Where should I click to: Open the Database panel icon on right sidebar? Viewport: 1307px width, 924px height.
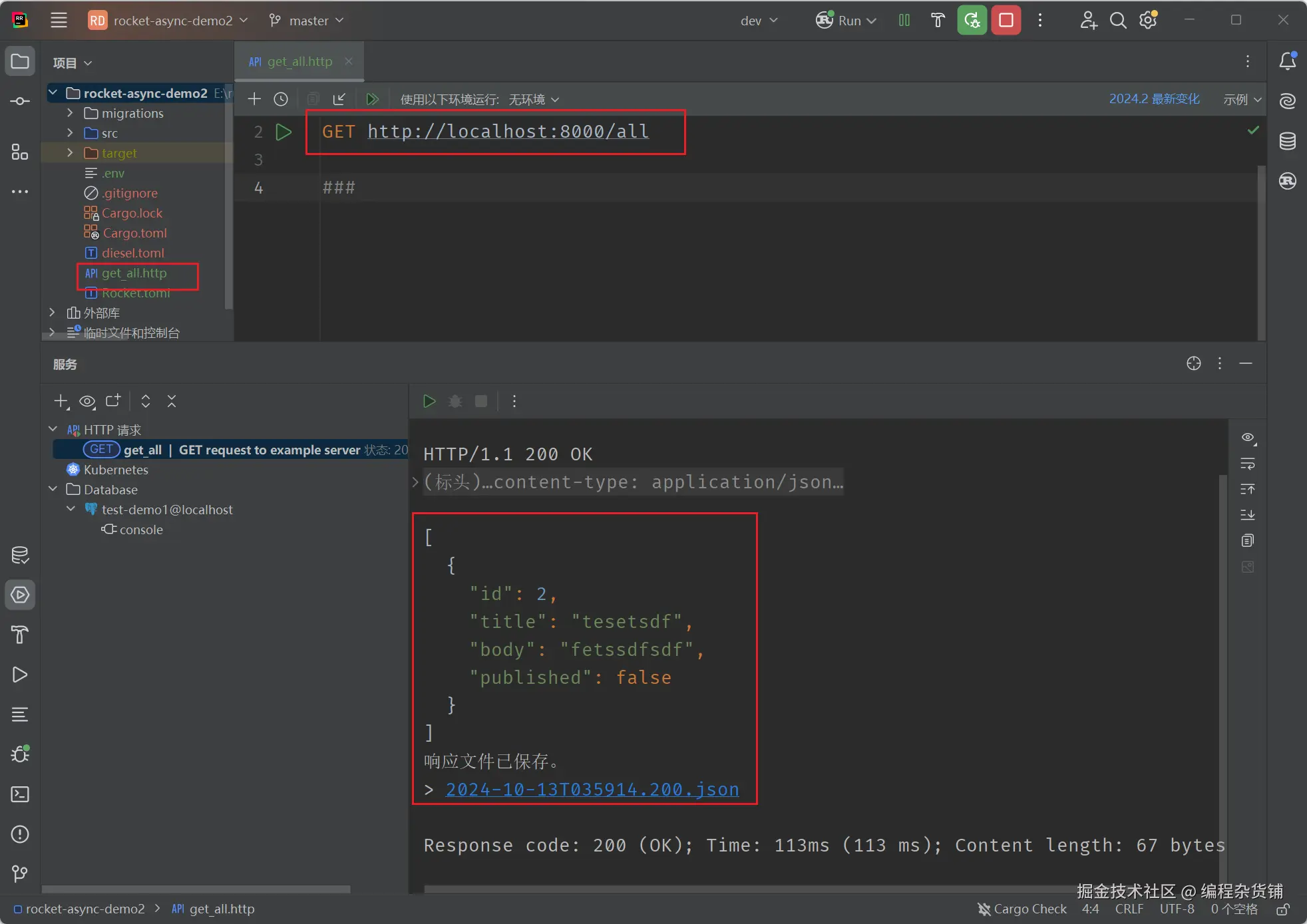pyautogui.click(x=1289, y=140)
